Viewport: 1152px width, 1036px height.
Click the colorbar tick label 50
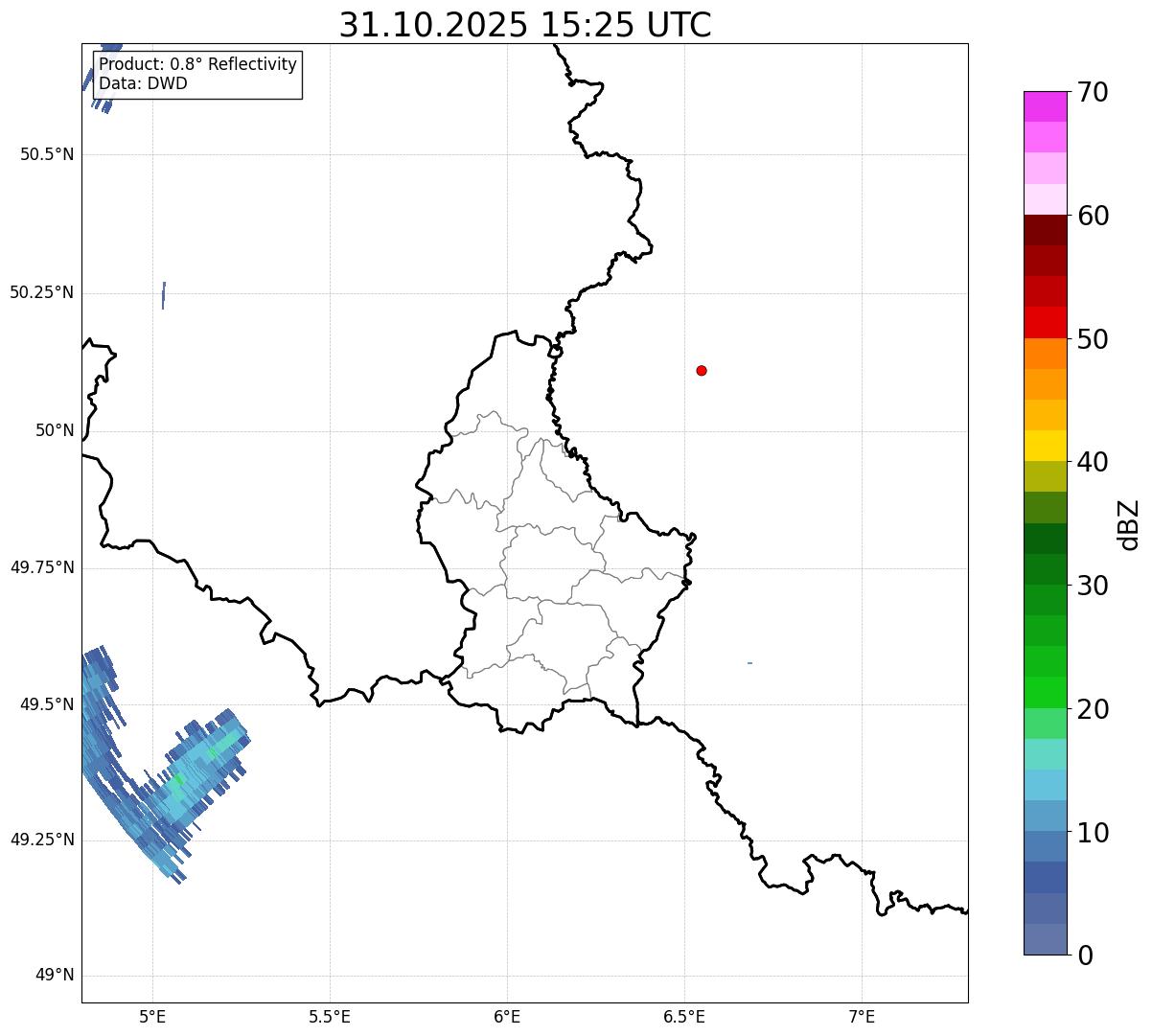coord(1093,339)
